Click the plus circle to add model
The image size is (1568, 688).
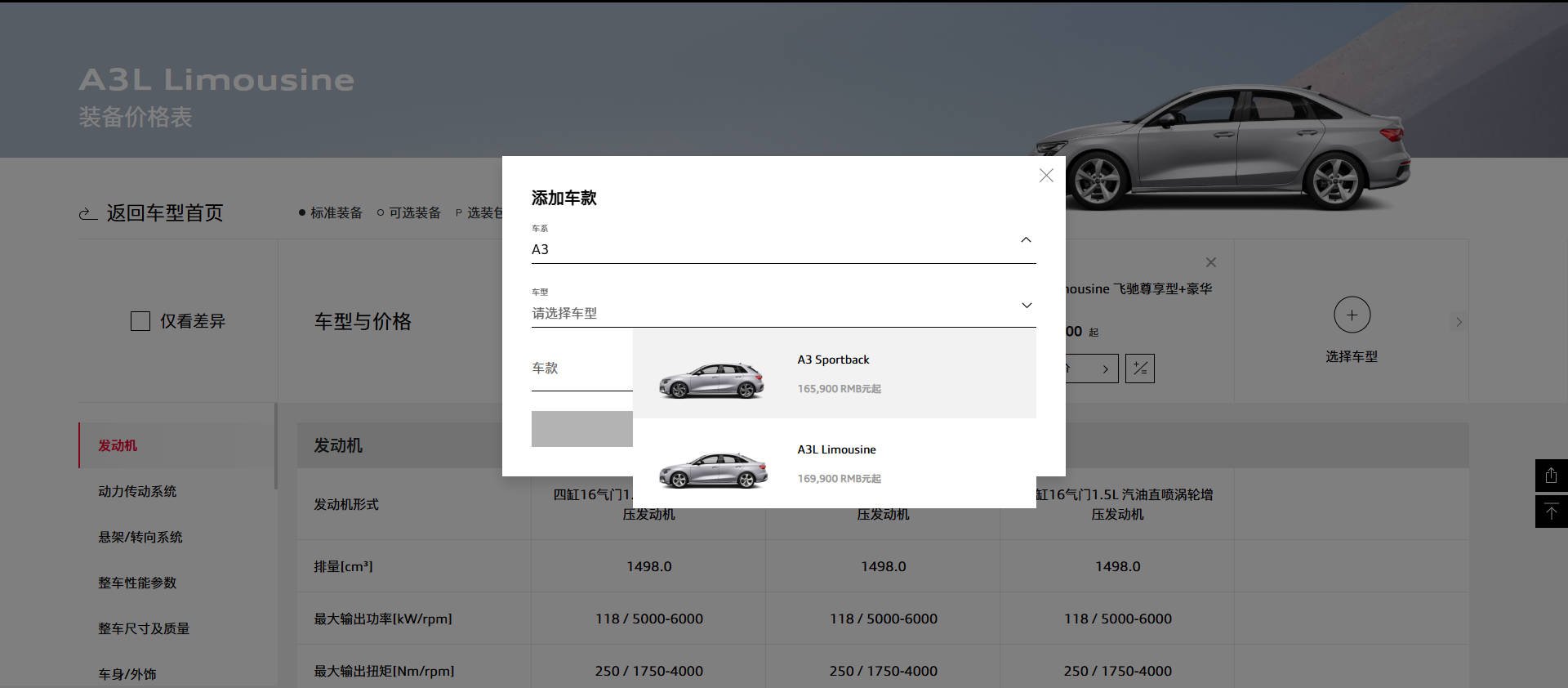pyautogui.click(x=1352, y=315)
